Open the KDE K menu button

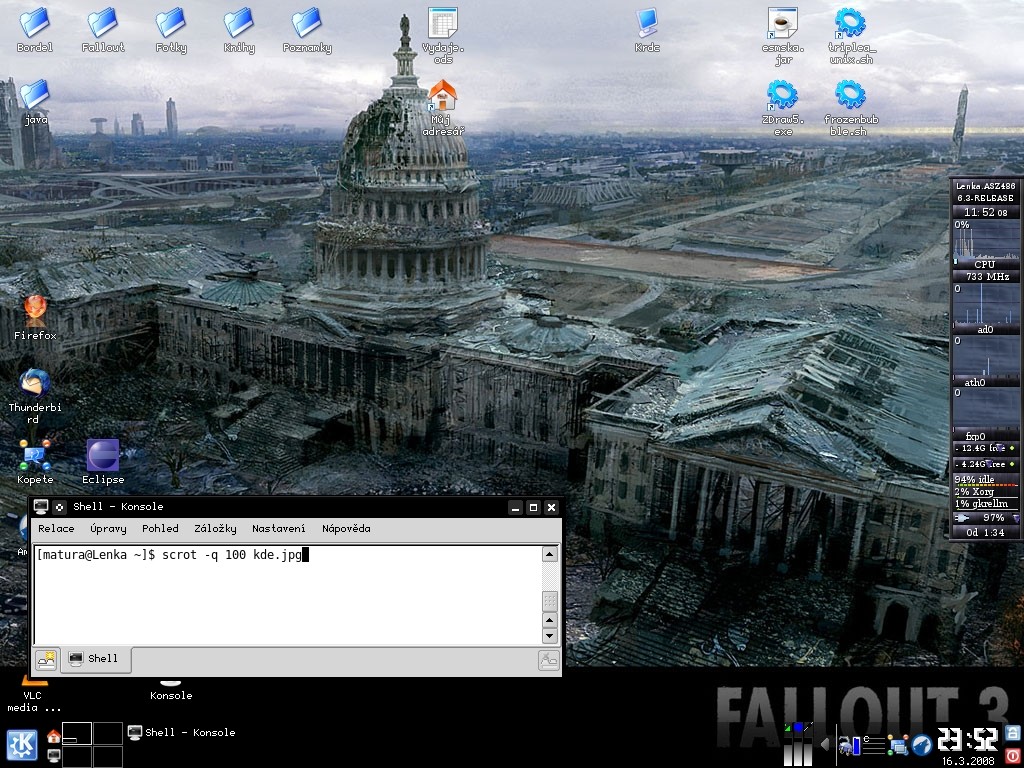click(x=22, y=745)
